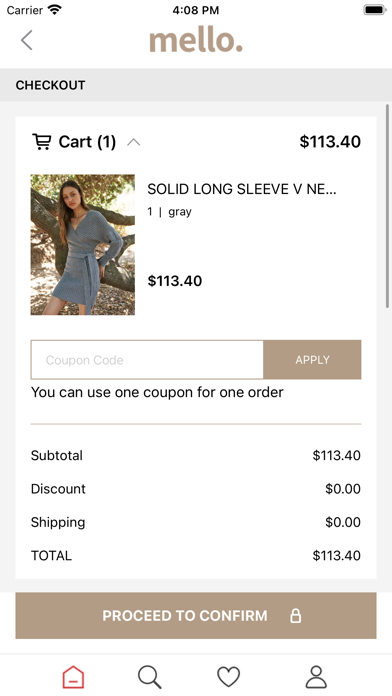Open the home tab icon

pyautogui.click(x=73, y=677)
